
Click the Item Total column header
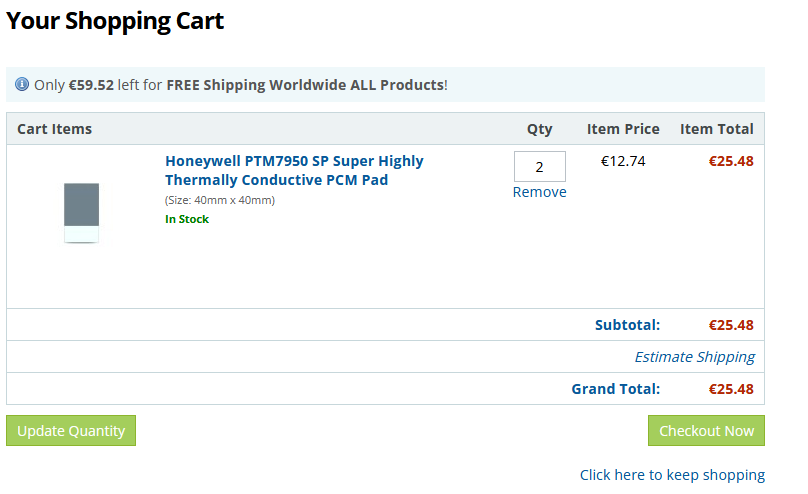716,129
